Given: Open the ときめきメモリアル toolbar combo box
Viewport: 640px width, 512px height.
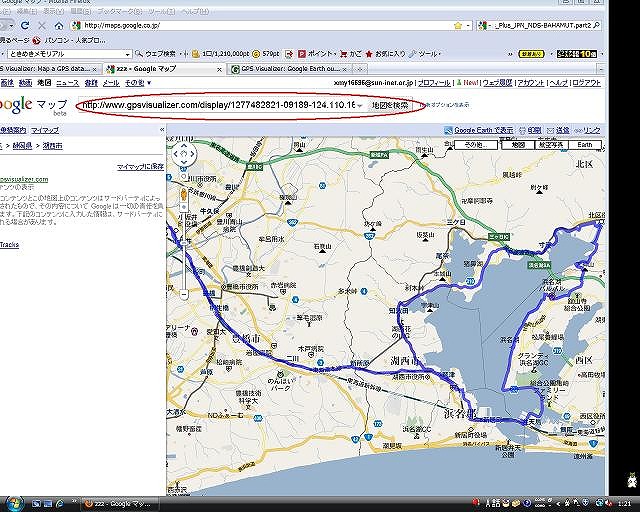Looking at the screenshot, I should [69, 54].
